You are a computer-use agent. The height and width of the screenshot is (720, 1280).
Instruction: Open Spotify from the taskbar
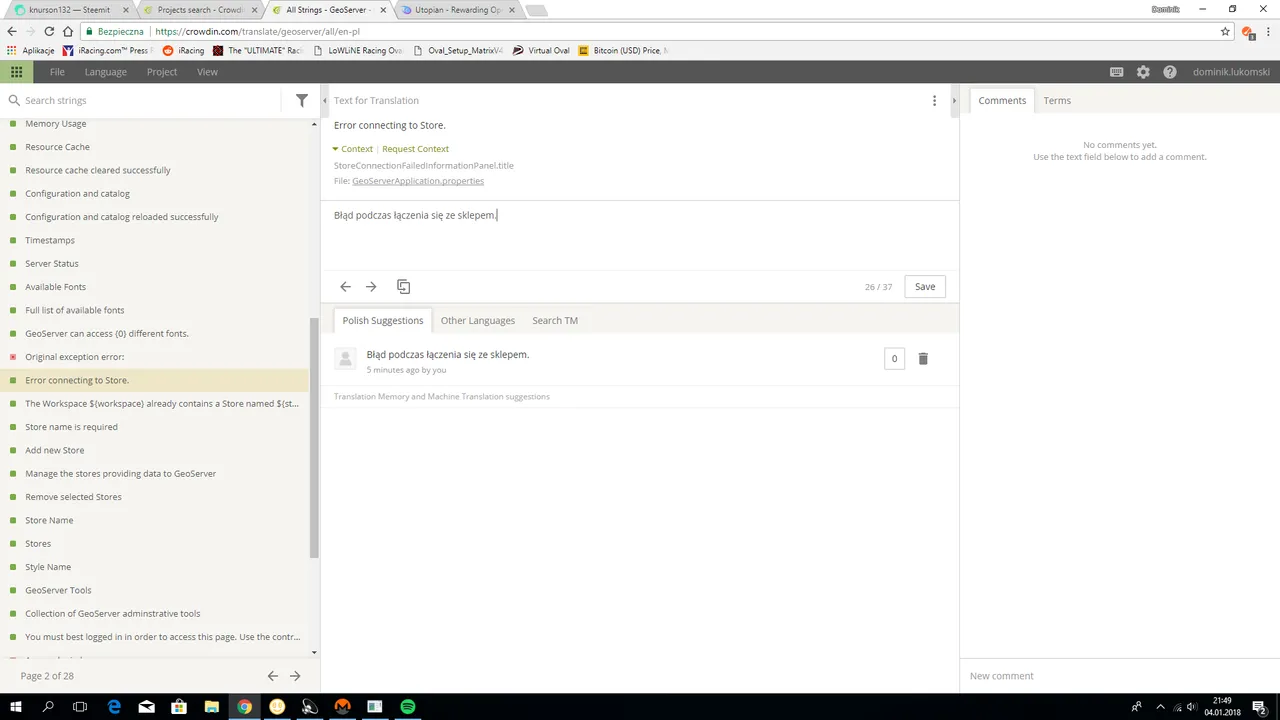[407, 706]
